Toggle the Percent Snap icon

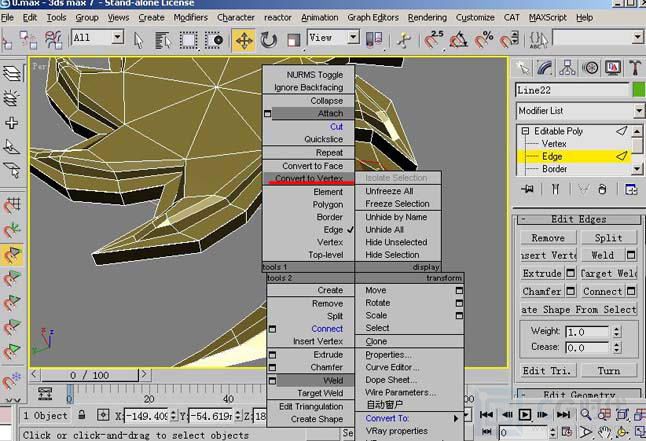484,40
